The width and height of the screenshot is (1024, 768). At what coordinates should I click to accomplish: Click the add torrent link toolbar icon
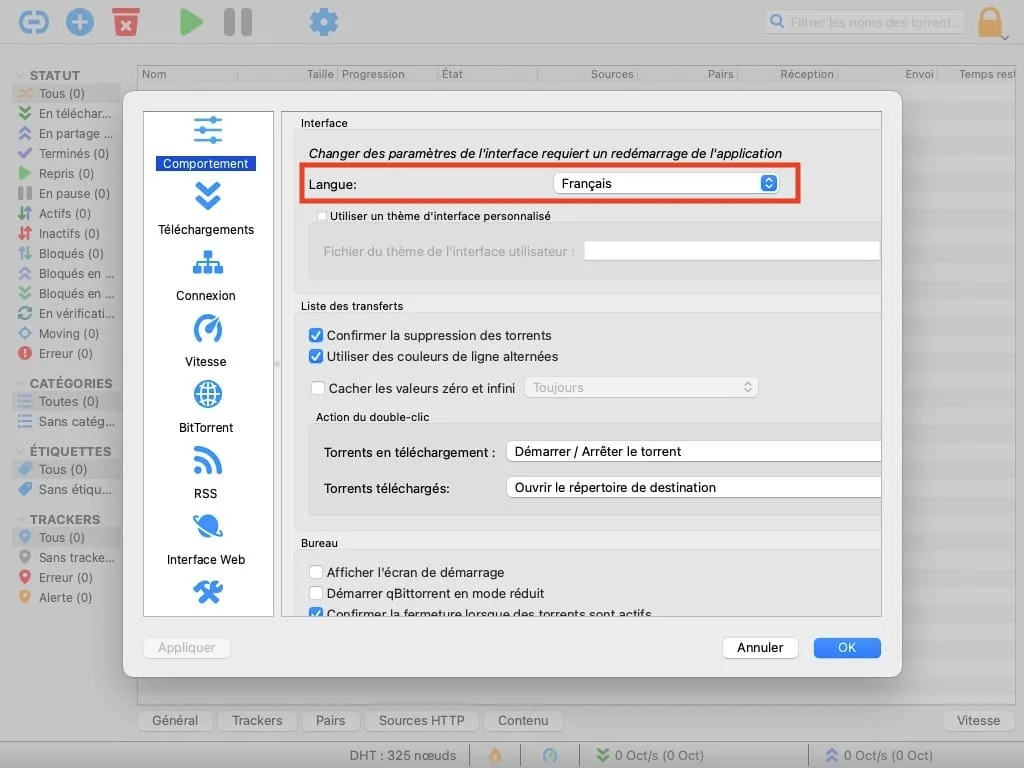(33, 22)
